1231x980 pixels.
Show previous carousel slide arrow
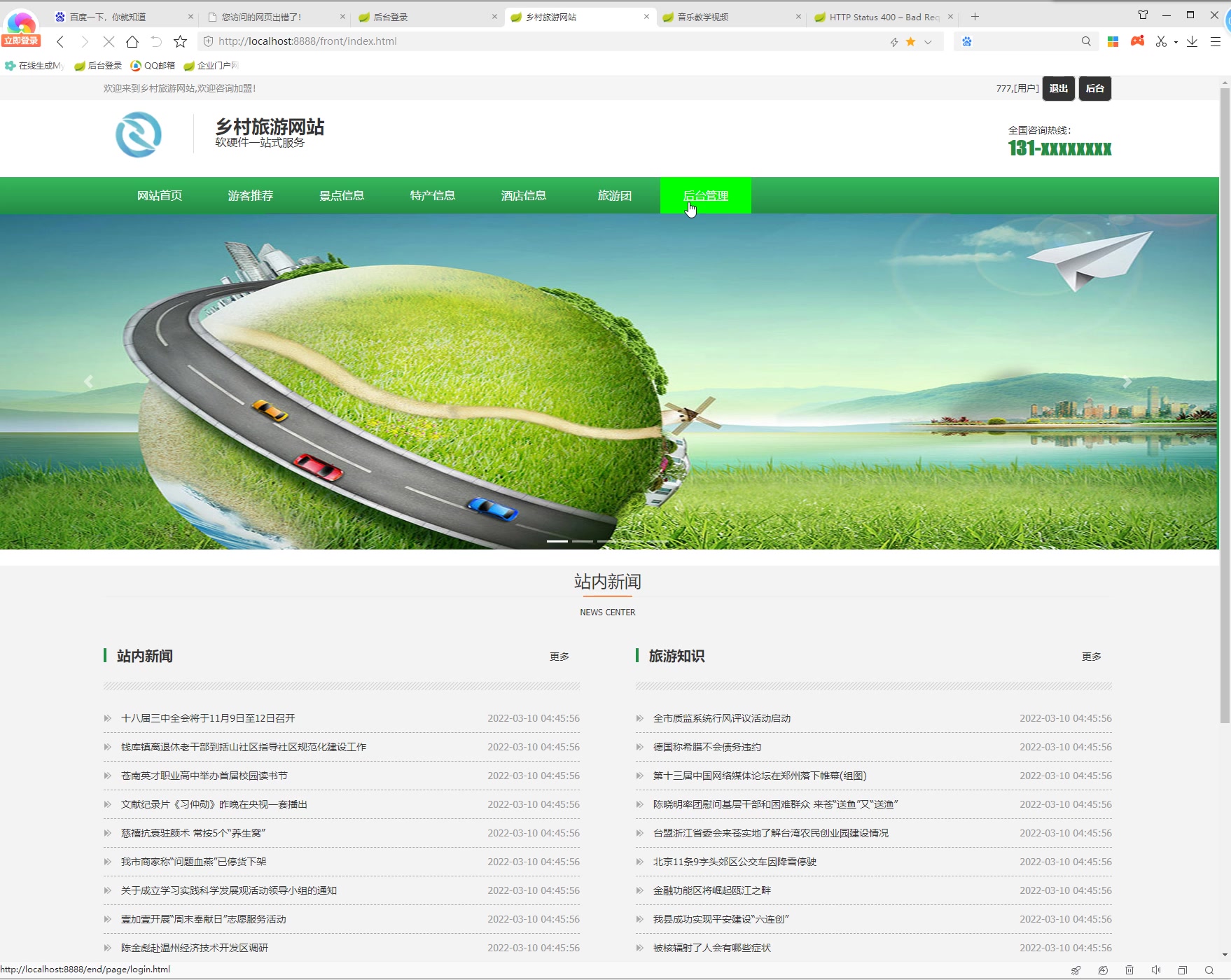point(88,381)
